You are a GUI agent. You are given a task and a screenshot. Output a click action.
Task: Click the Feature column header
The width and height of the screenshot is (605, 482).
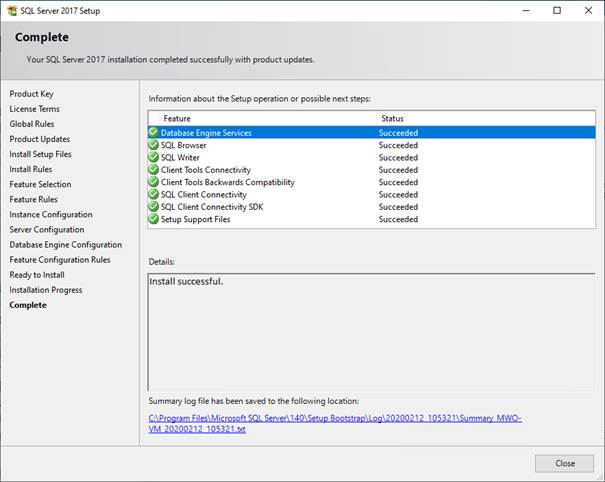[x=267, y=118]
